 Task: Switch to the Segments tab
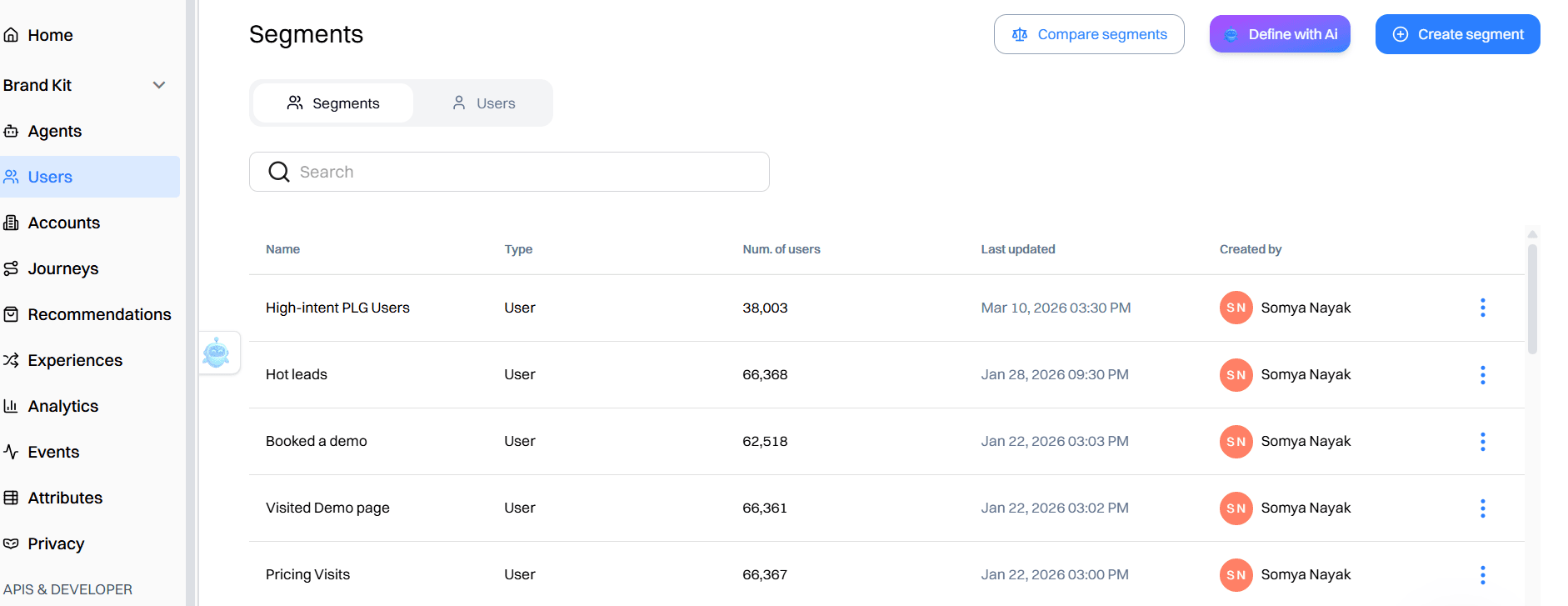pos(333,103)
